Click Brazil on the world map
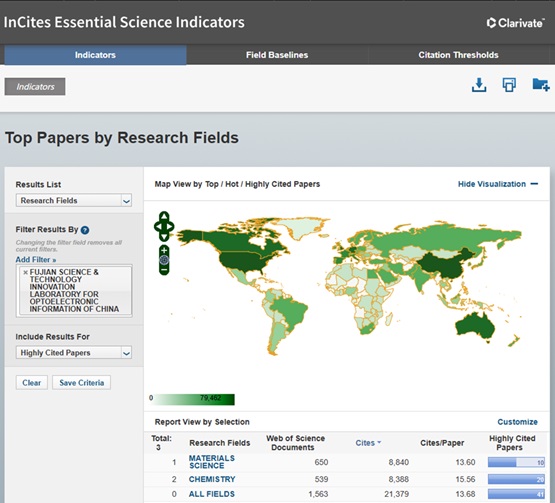Viewport: 555px width, 503px height. [290, 310]
